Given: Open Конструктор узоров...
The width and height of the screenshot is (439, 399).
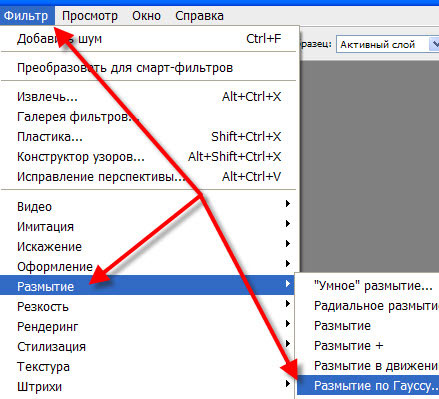Looking at the screenshot, I should [148, 157].
